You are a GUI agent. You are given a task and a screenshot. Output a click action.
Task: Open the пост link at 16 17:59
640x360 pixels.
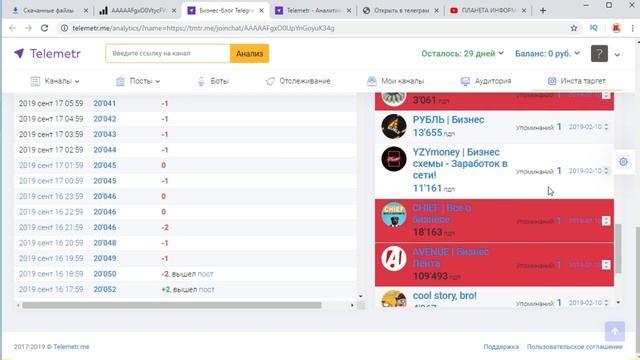pos(207,289)
